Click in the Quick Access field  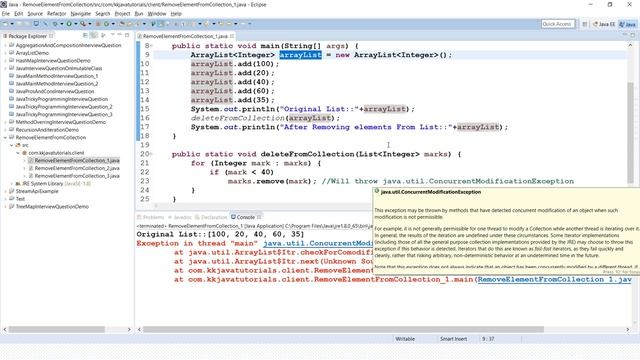coord(558,24)
